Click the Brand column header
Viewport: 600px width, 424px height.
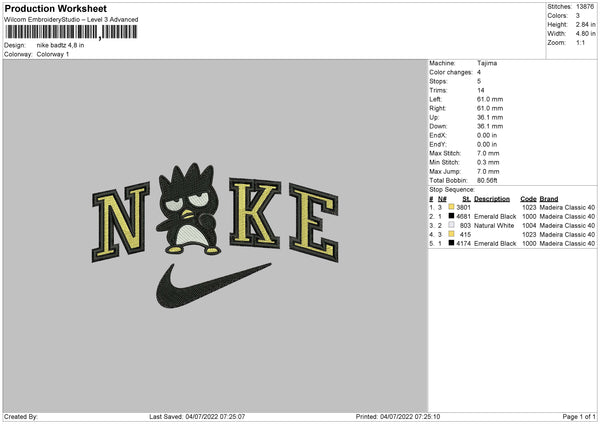[x=549, y=199]
